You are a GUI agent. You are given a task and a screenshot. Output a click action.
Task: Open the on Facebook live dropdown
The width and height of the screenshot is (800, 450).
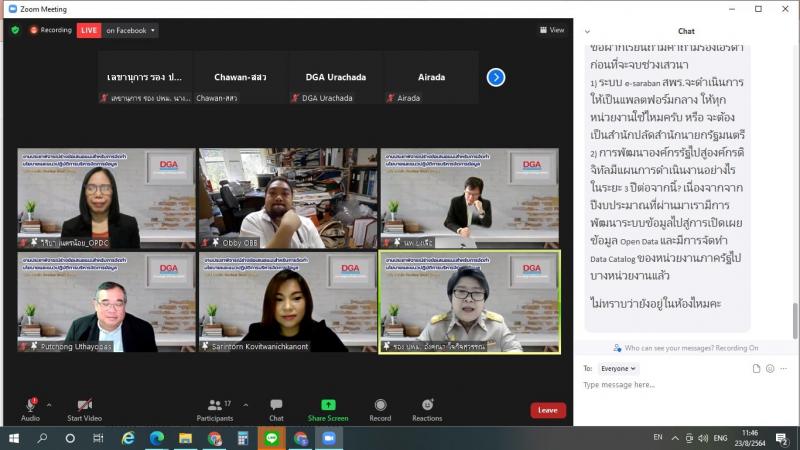130,30
